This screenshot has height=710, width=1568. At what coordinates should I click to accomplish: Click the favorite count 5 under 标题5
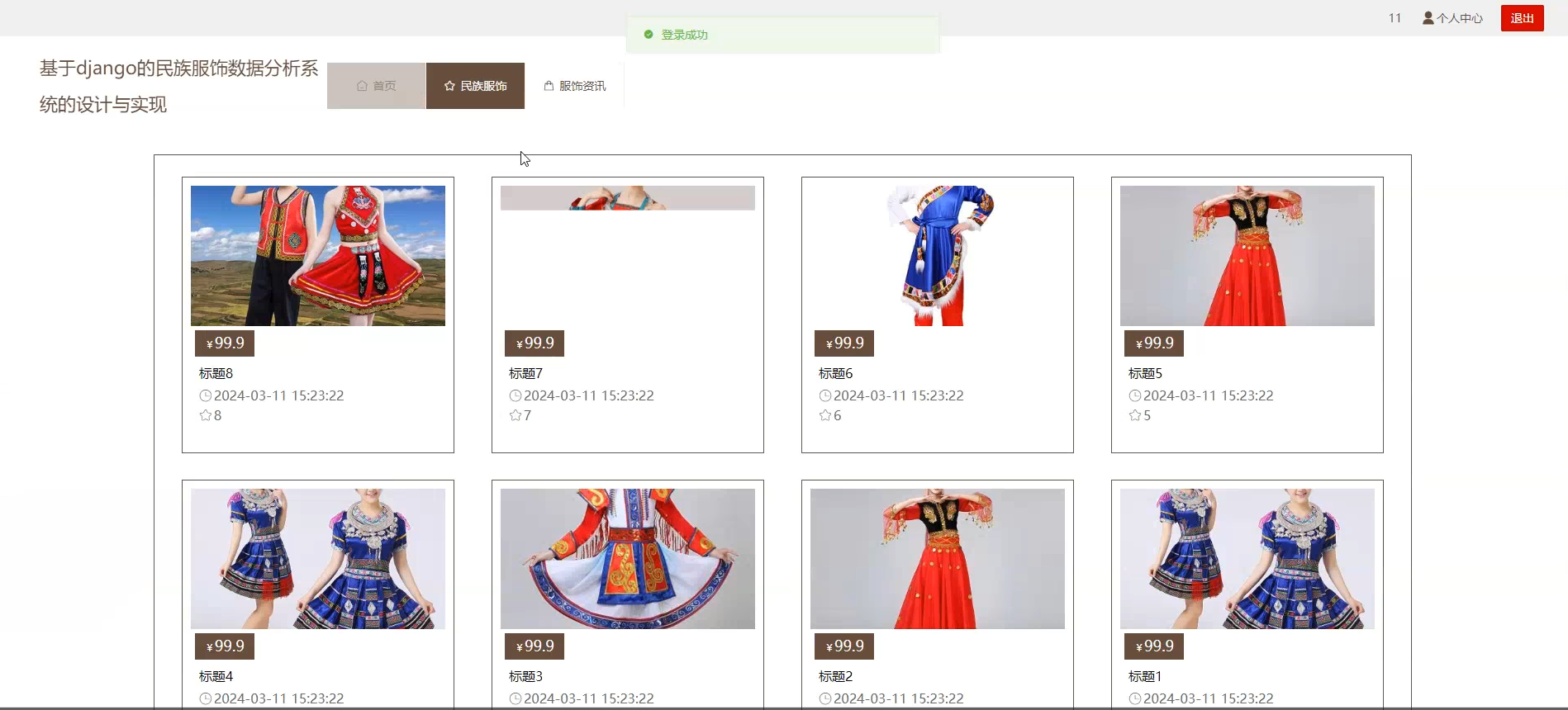1147,415
